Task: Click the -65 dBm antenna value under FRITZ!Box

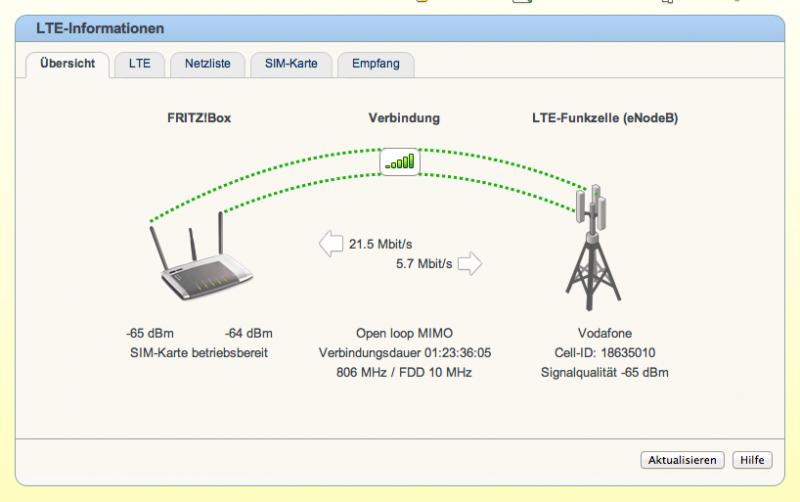Action: 150,333
